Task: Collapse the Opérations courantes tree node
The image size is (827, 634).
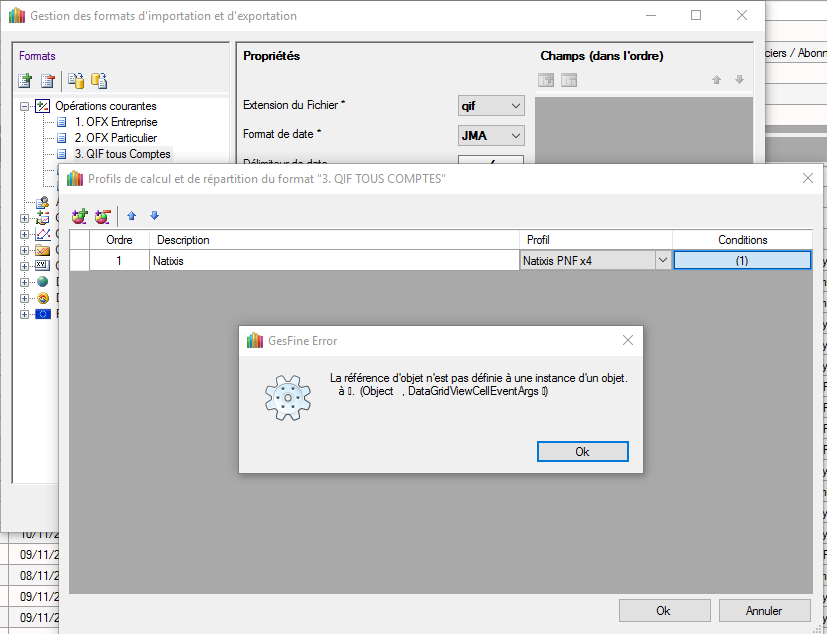Action: [25, 106]
